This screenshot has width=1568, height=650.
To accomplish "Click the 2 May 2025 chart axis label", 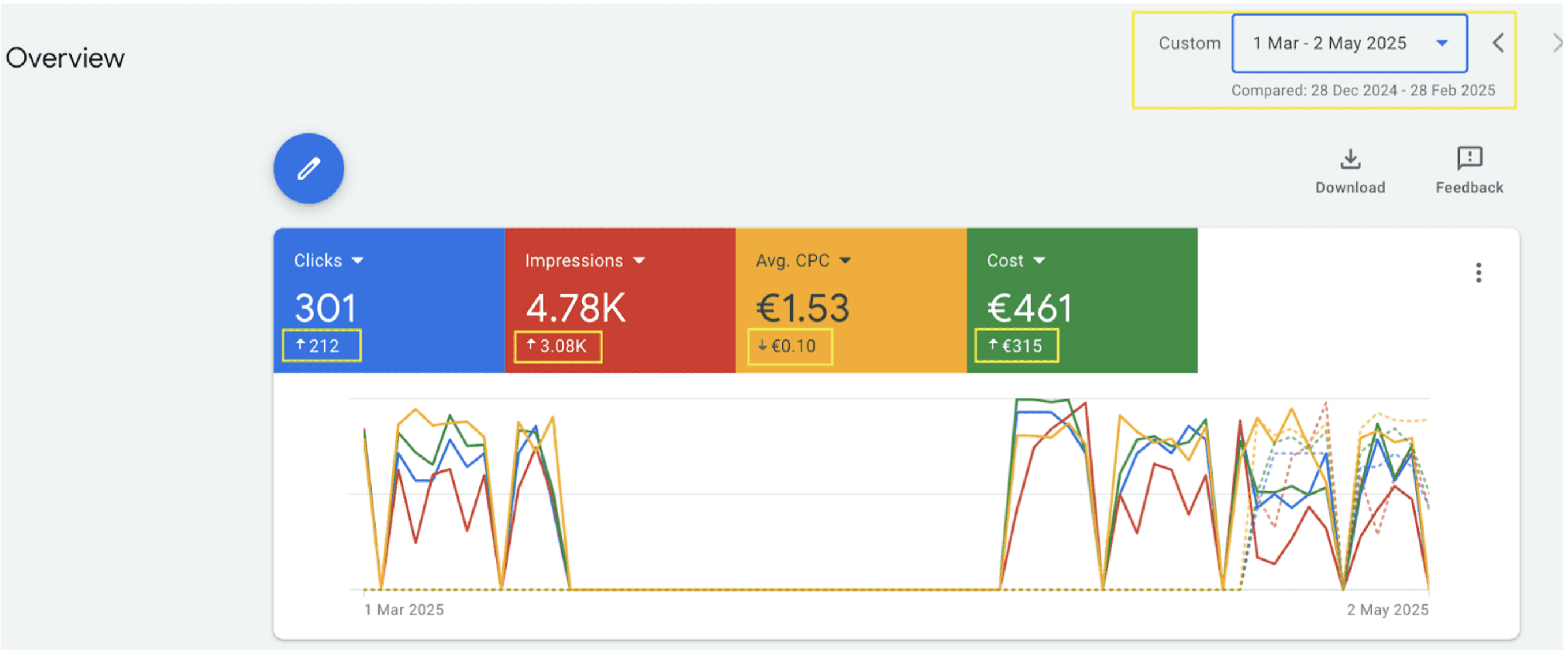I will (1387, 610).
